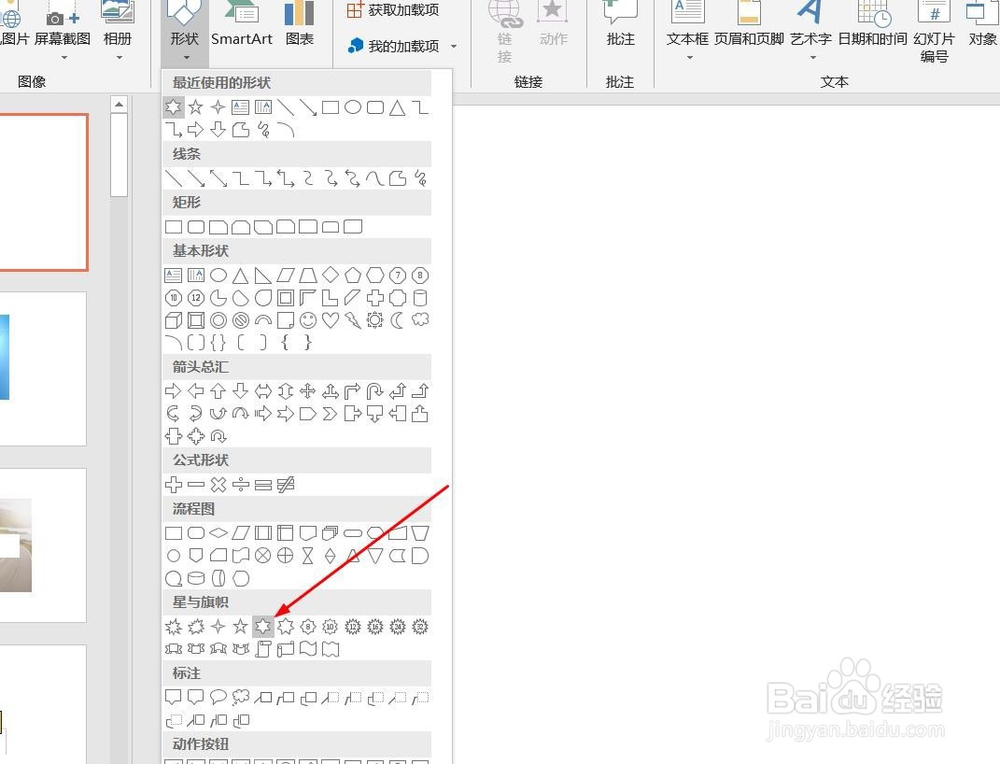Select the six-point star in 最近使用的形状
Viewport: 1000px width, 764px height.
pyautogui.click(x=173, y=107)
